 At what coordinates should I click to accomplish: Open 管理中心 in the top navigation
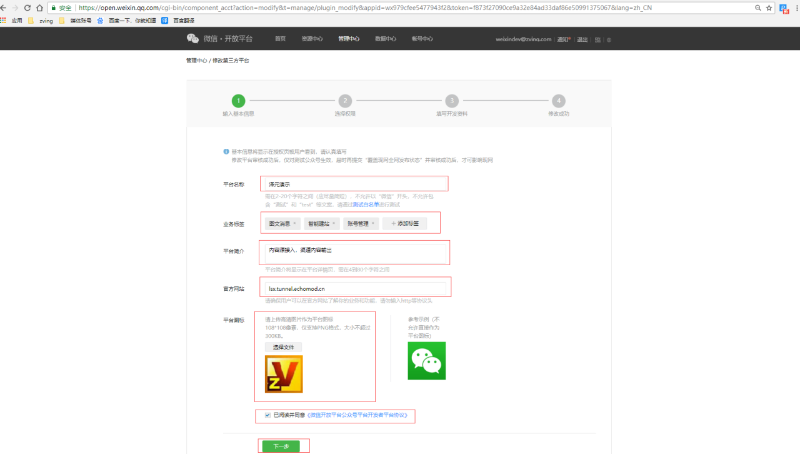coord(348,39)
